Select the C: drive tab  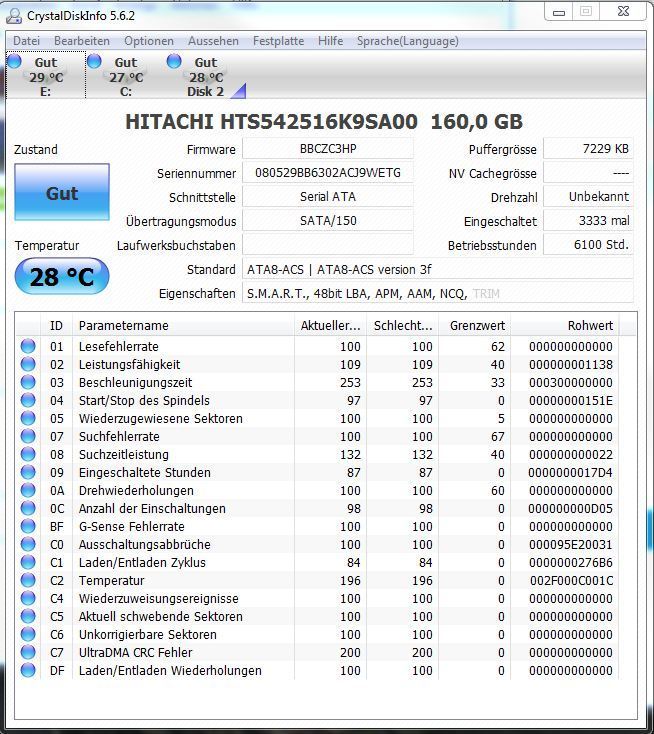point(125,76)
